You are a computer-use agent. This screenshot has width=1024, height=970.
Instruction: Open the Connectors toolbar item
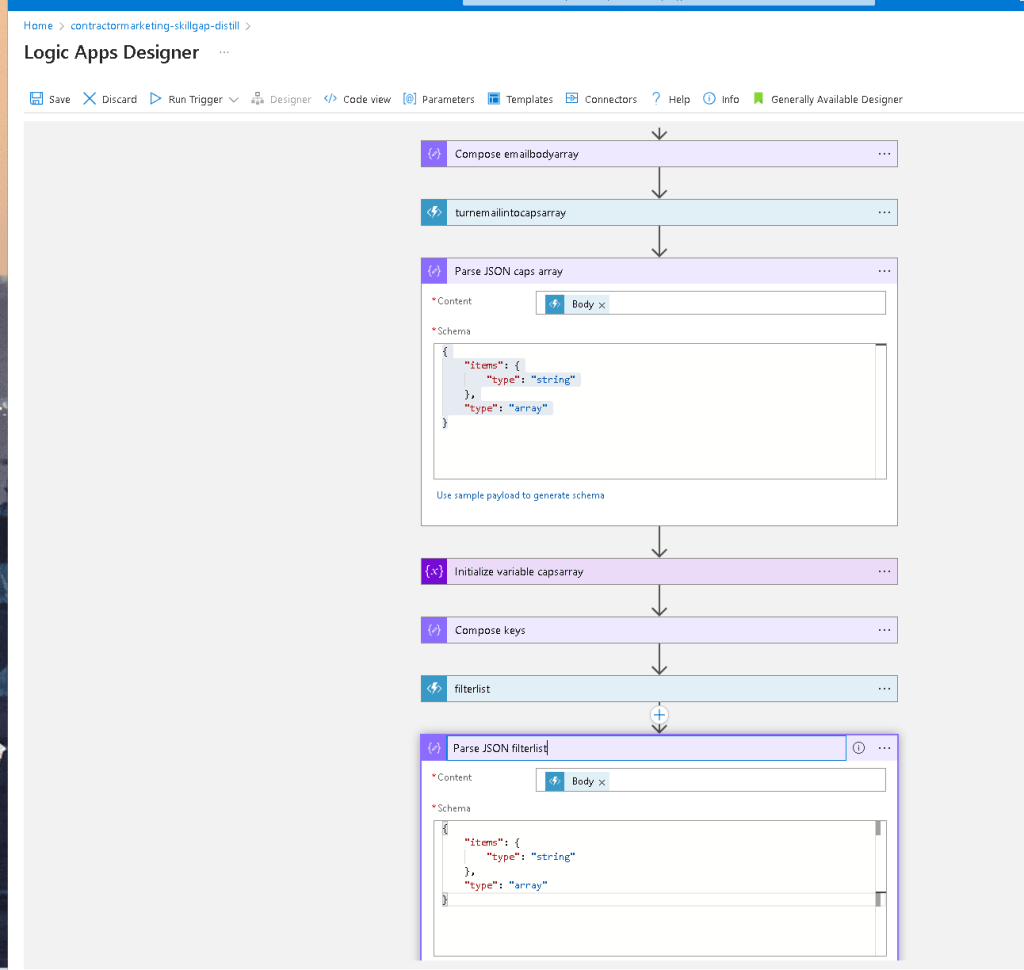click(x=601, y=99)
